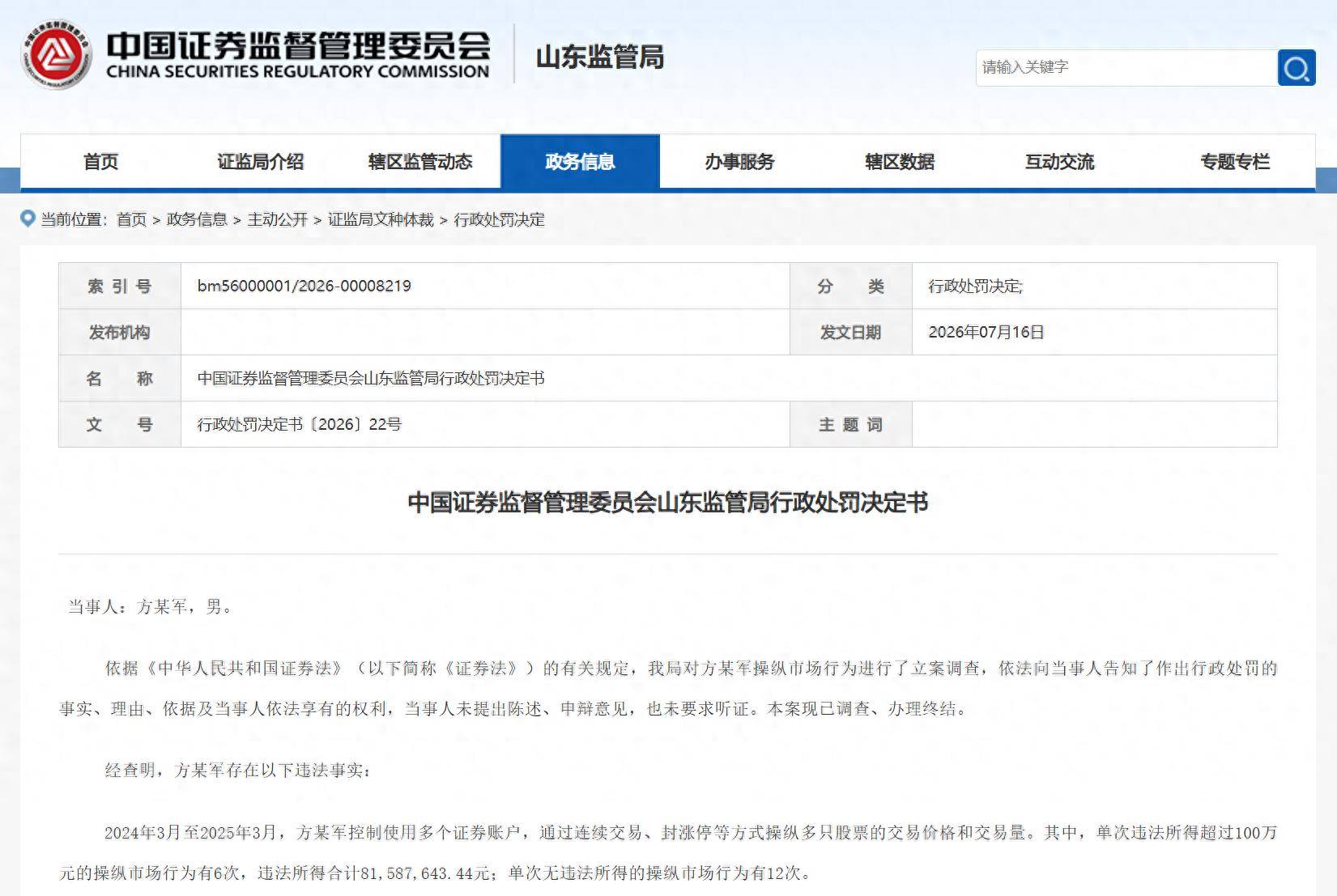Click the blue search magnifier button
Screen dimensions: 1337x896
tap(1297, 67)
